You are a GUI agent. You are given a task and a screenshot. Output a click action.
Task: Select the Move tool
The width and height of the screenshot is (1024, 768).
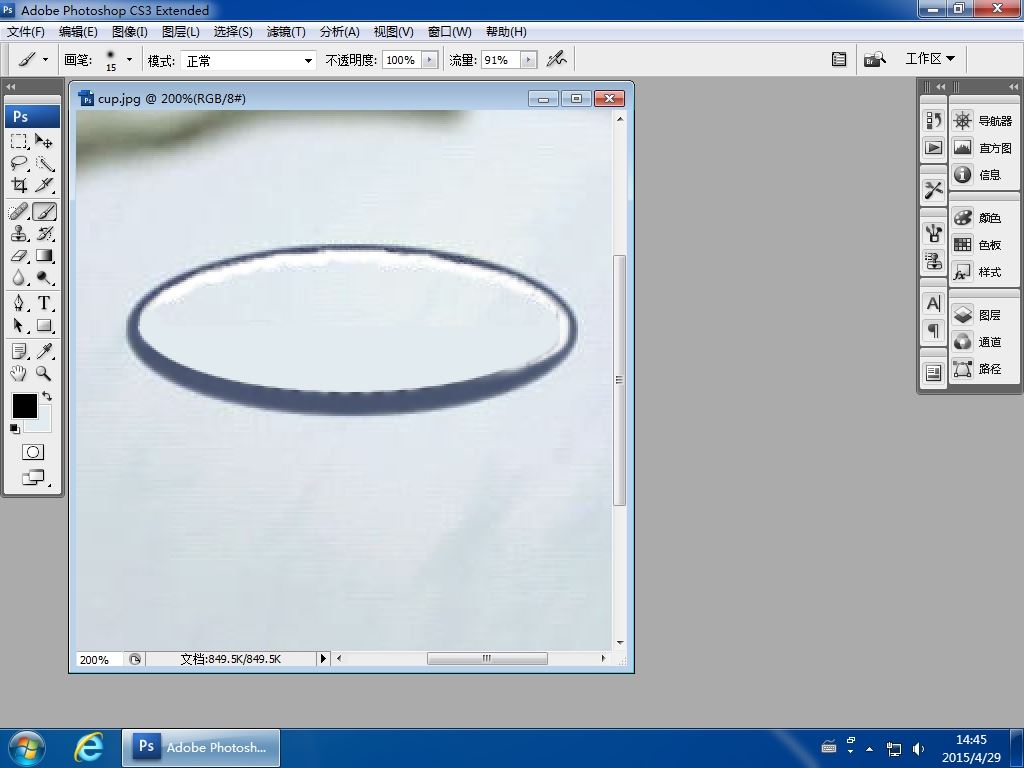[x=44, y=141]
